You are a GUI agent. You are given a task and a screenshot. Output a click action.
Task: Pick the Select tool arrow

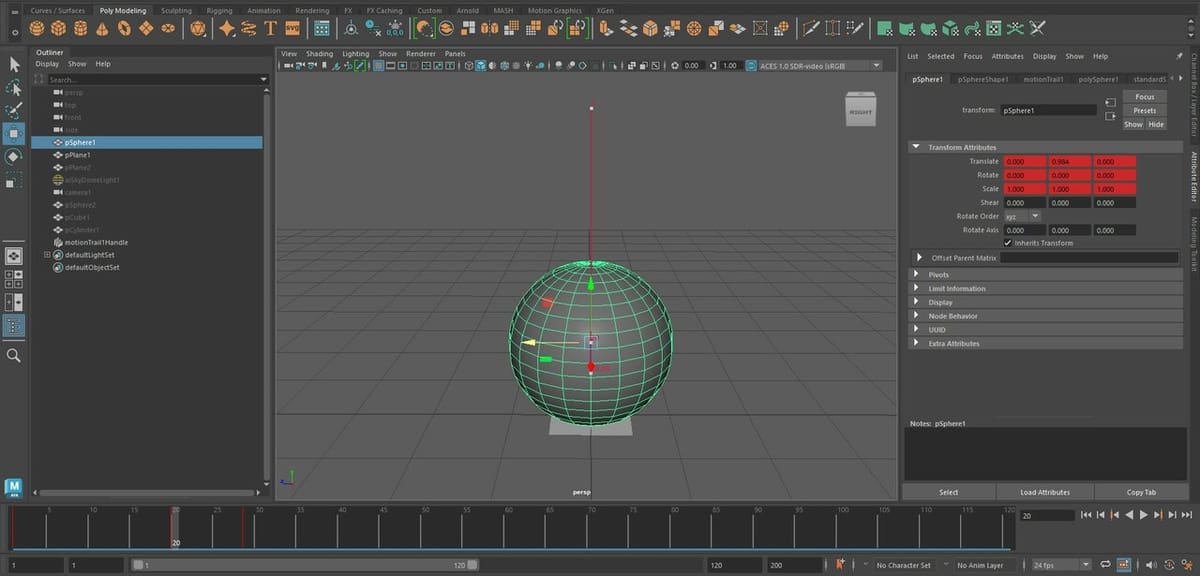(14, 64)
